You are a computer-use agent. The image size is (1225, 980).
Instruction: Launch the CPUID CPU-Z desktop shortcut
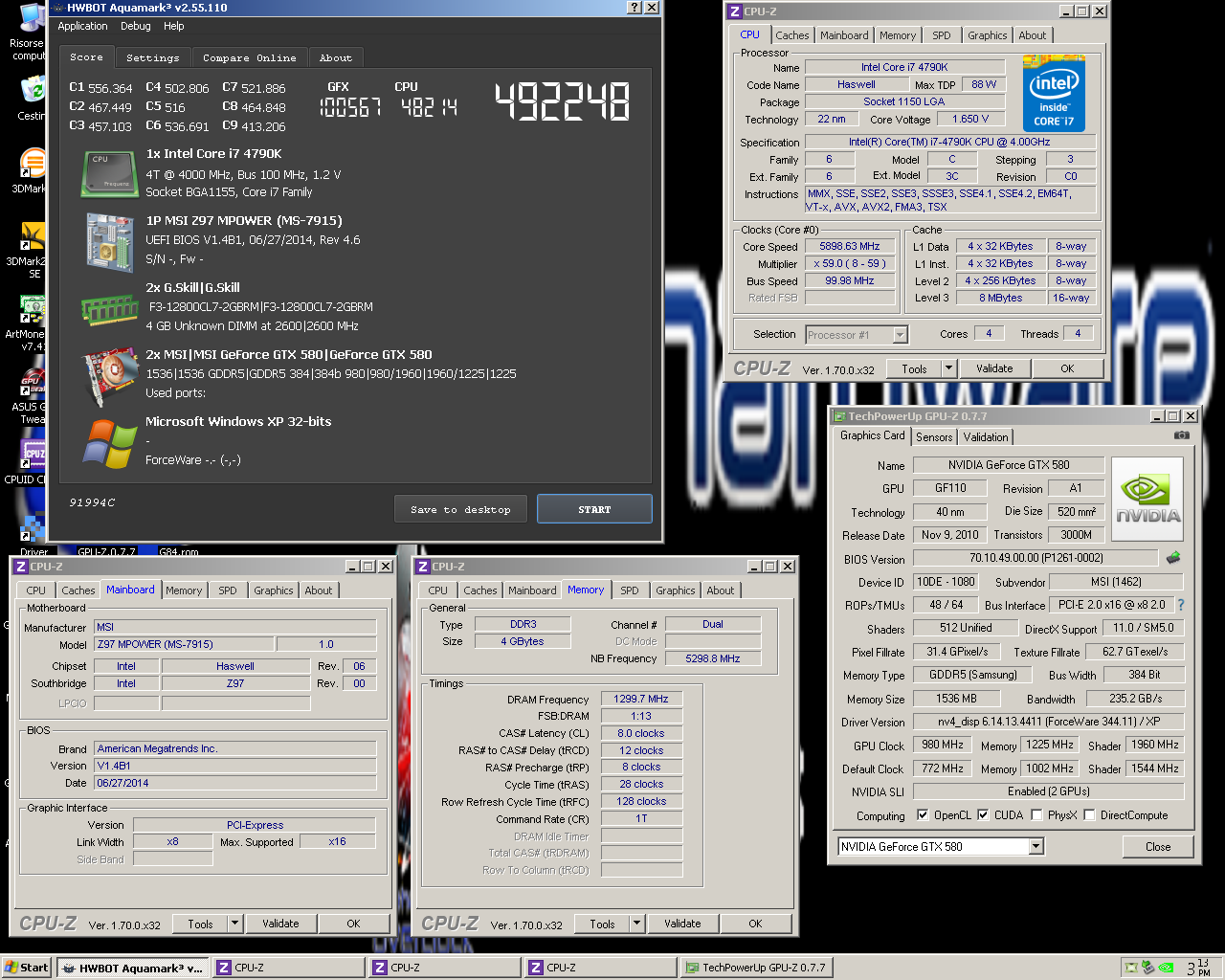(x=33, y=455)
